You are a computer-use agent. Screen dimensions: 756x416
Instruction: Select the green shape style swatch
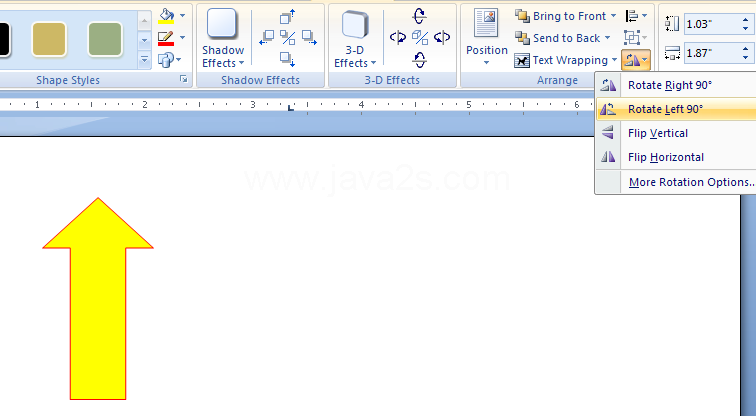105,39
